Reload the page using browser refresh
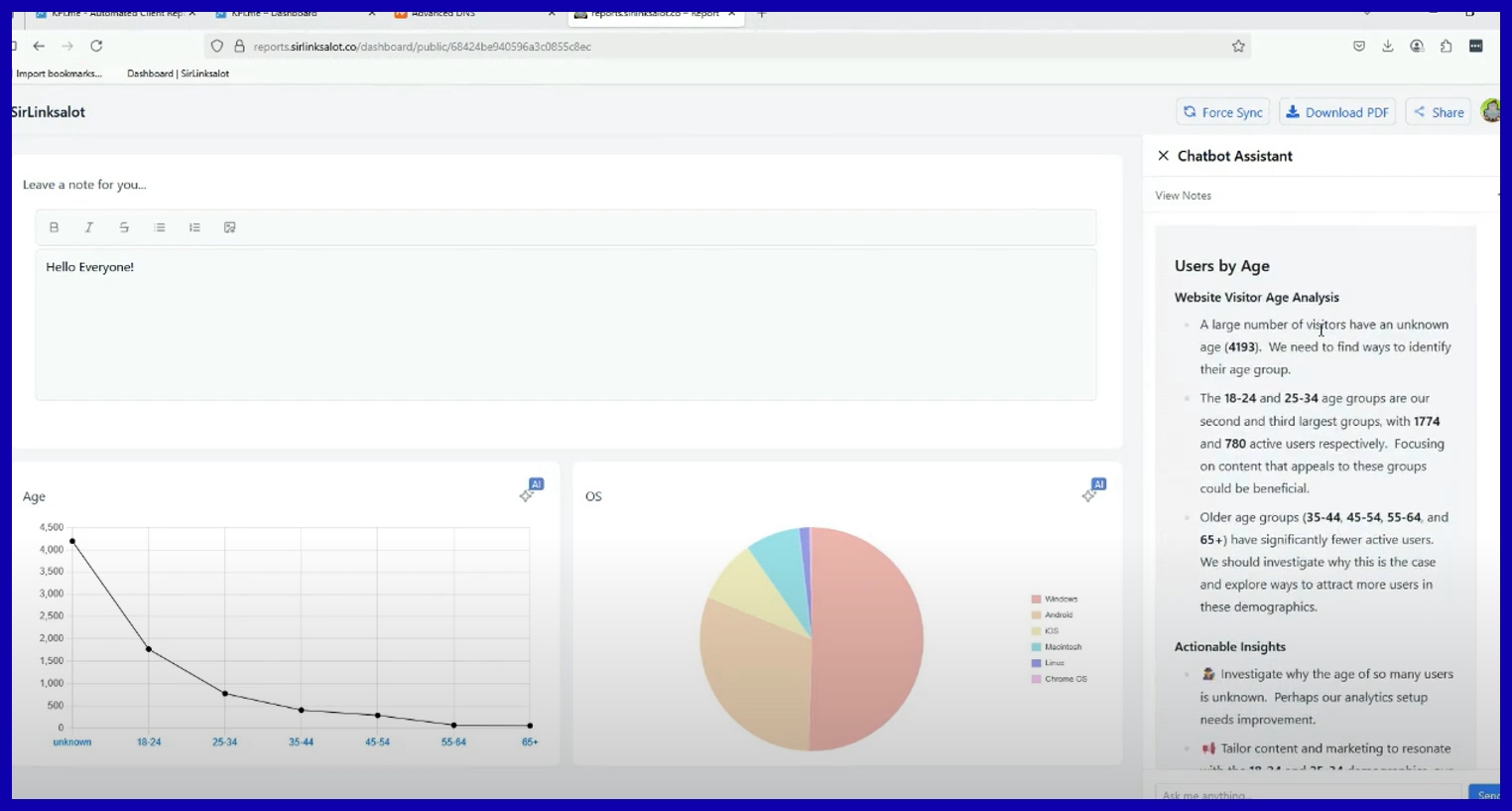The image size is (1512, 811). tap(96, 47)
